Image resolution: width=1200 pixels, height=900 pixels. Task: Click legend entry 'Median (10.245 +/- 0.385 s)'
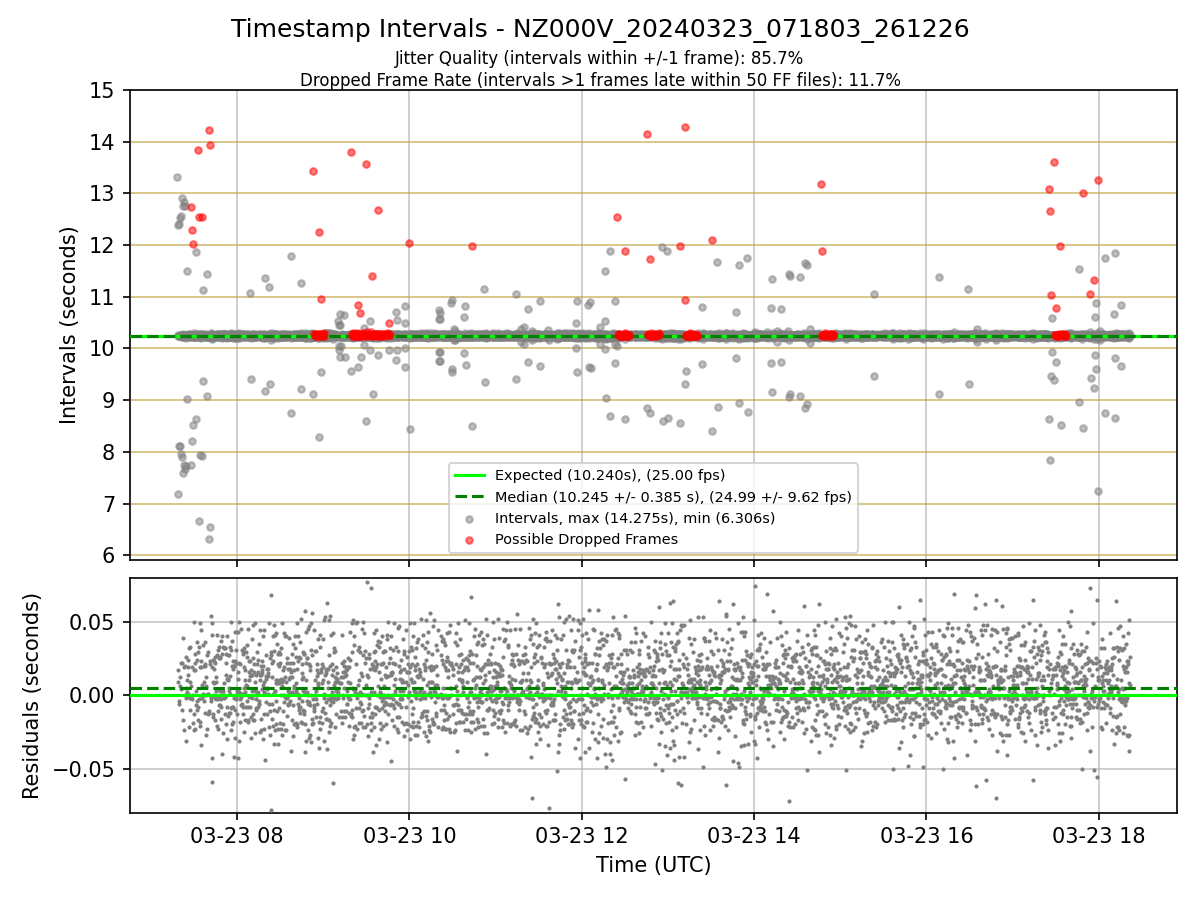coord(673,496)
